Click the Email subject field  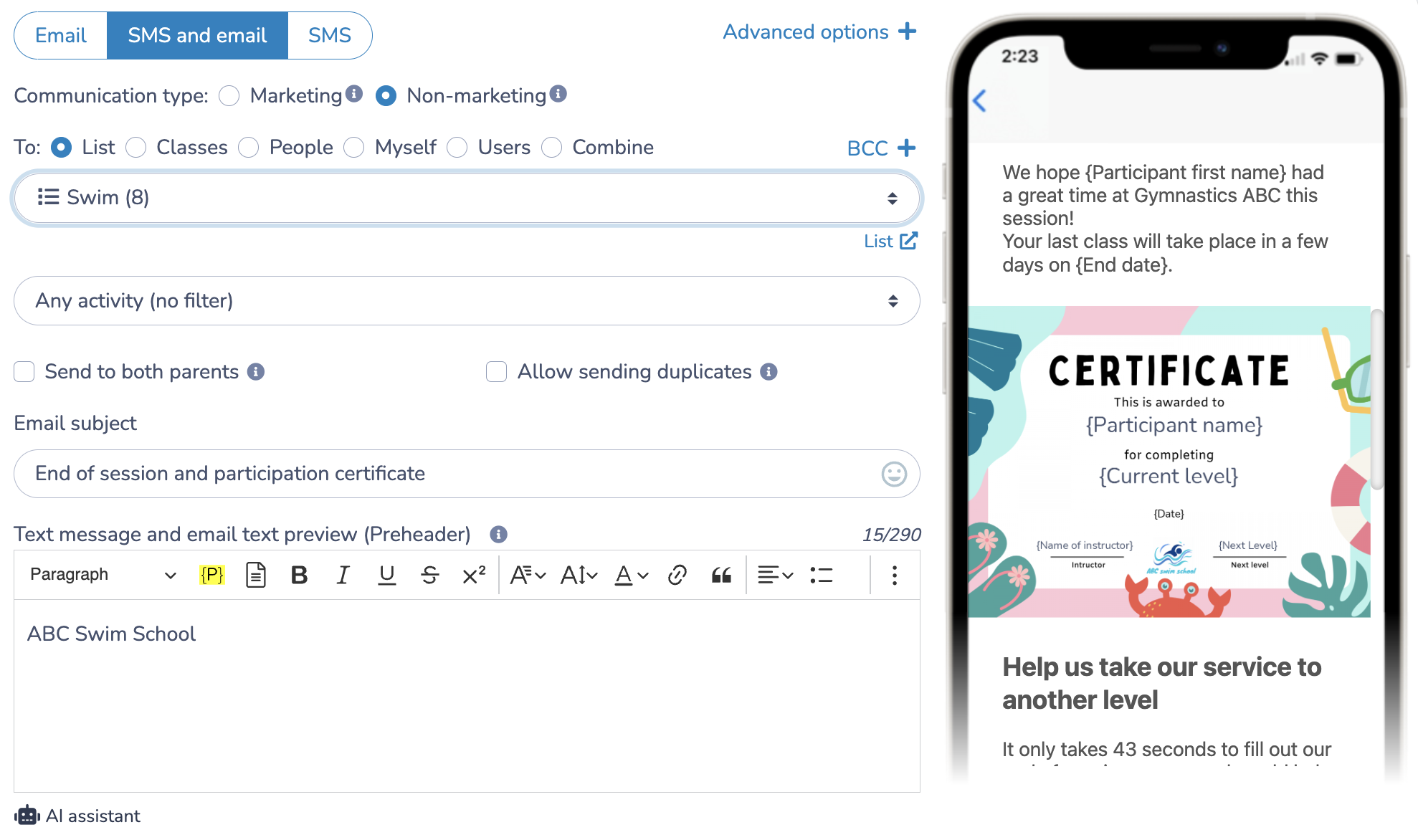(467, 474)
